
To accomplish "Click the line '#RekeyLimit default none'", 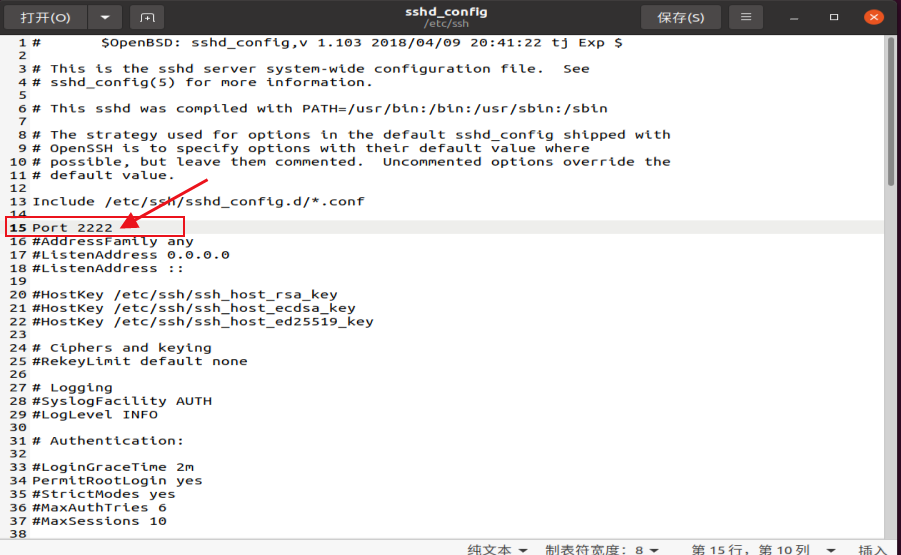I will 140,361.
